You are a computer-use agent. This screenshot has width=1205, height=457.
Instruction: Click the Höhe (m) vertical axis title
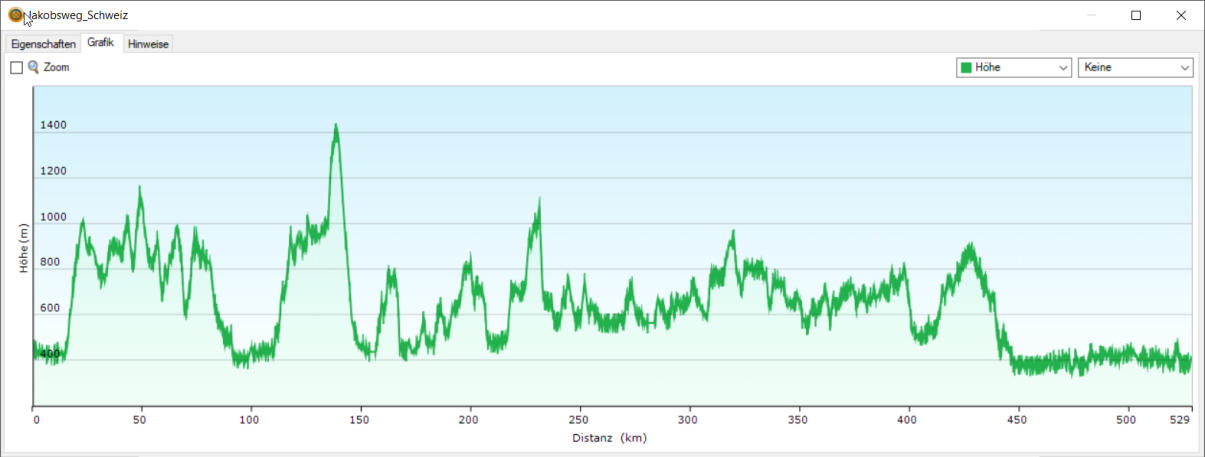coord(24,249)
